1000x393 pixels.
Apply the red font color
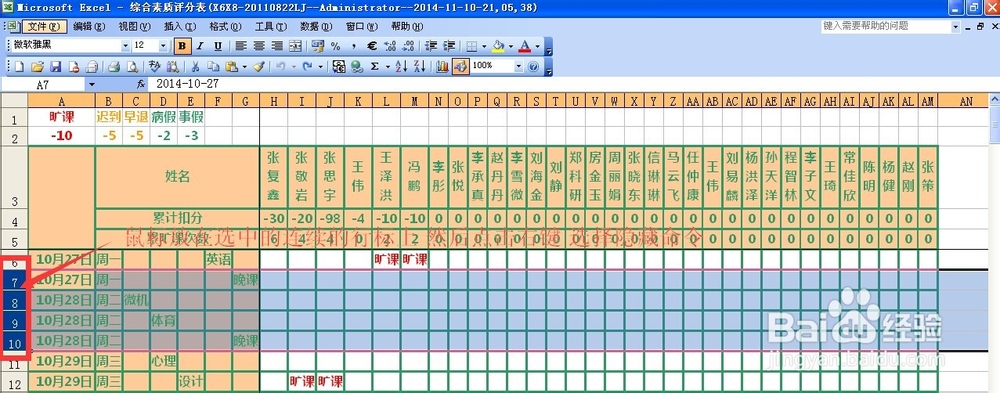coord(525,46)
